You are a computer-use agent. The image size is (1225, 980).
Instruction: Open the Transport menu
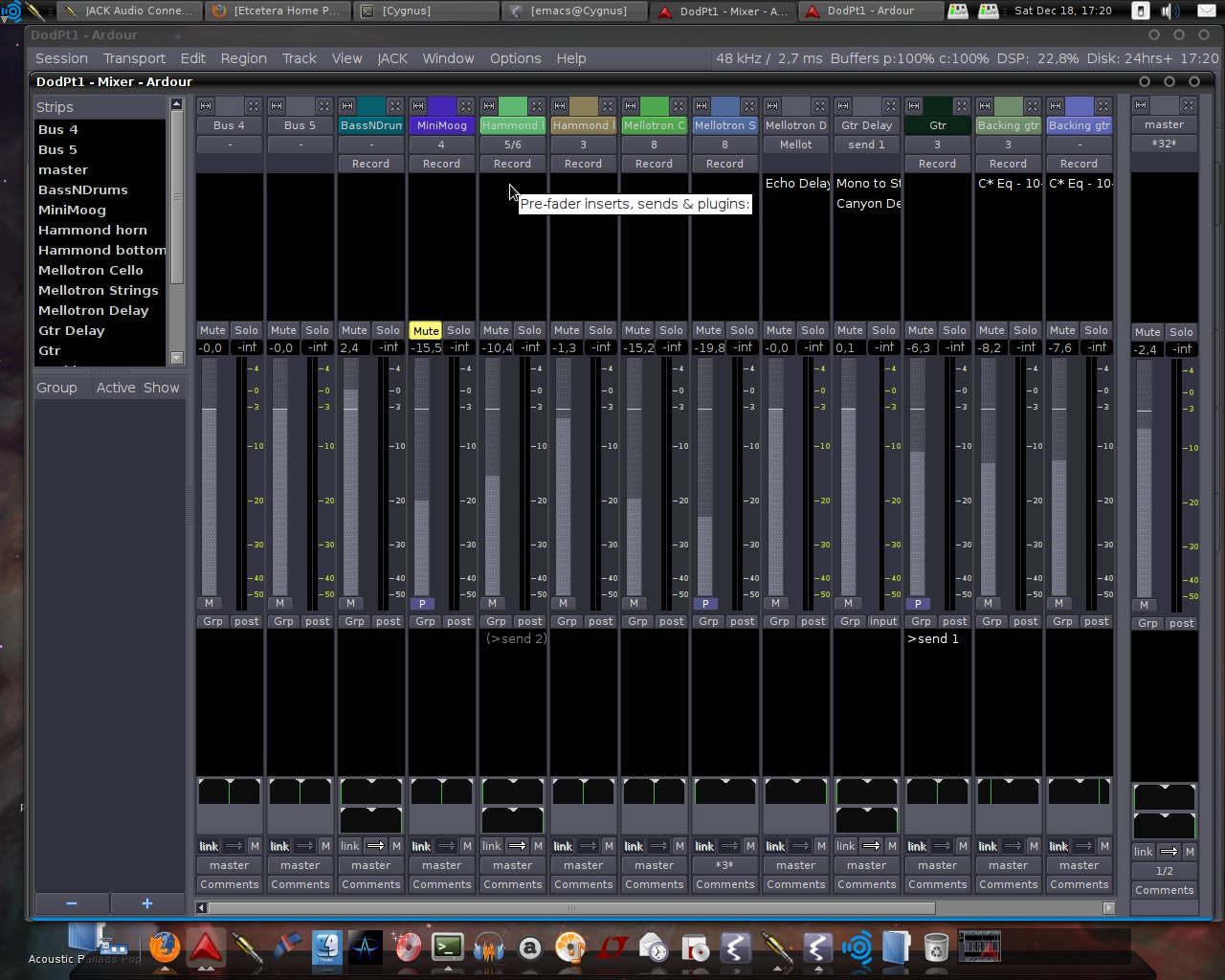tap(134, 58)
